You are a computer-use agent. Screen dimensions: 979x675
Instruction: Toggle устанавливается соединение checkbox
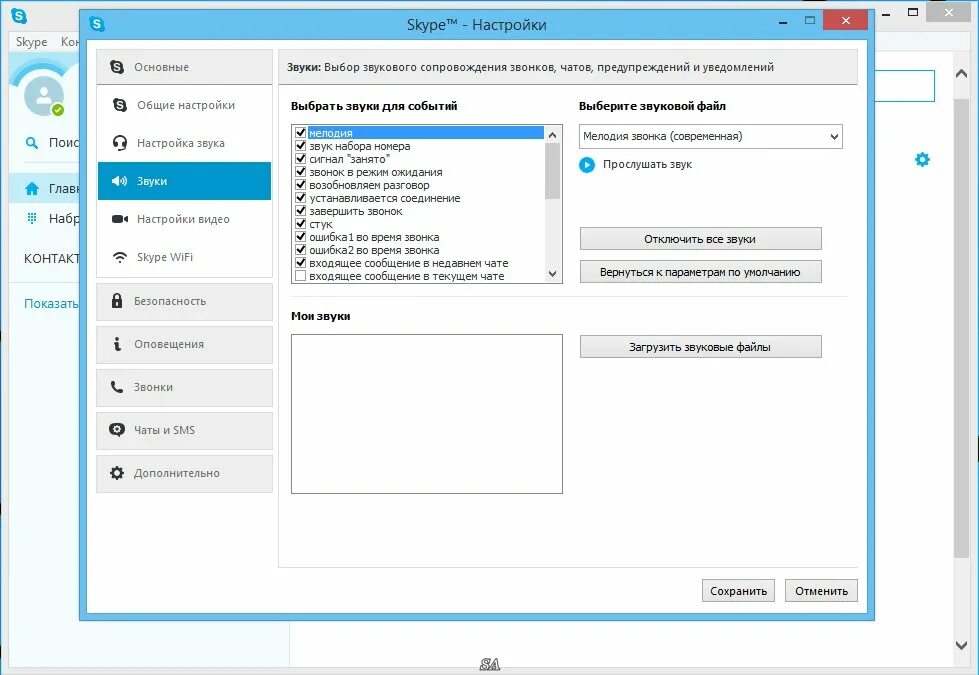pyautogui.click(x=300, y=198)
